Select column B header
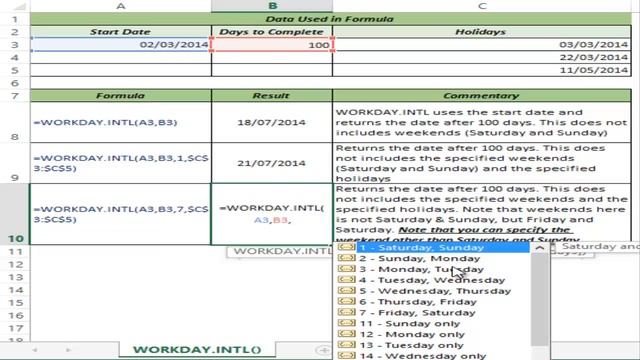Screen dimensions: 640x360 tap(272, 6)
